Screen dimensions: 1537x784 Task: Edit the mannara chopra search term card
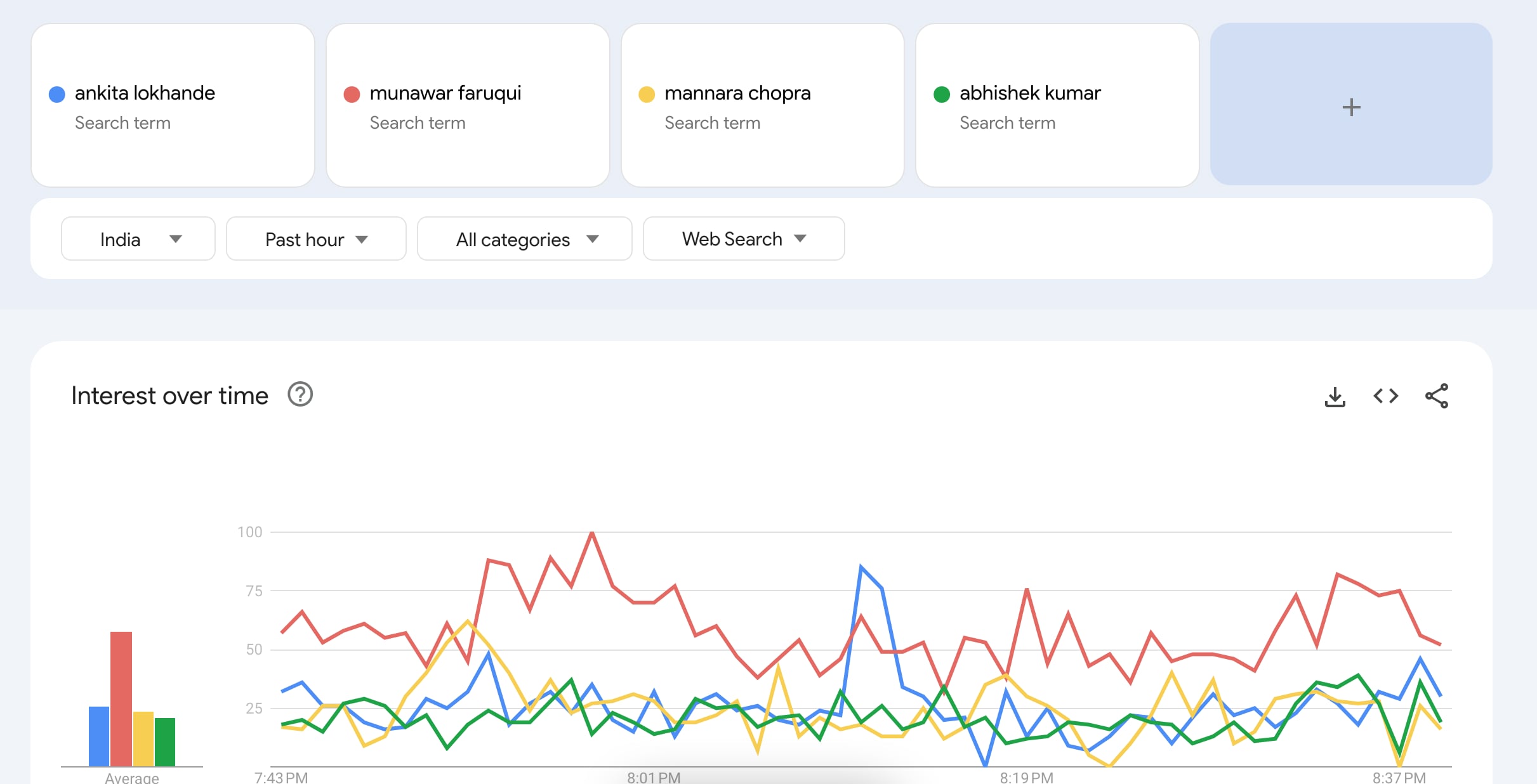pyautogui.click(x=763, y=105)
